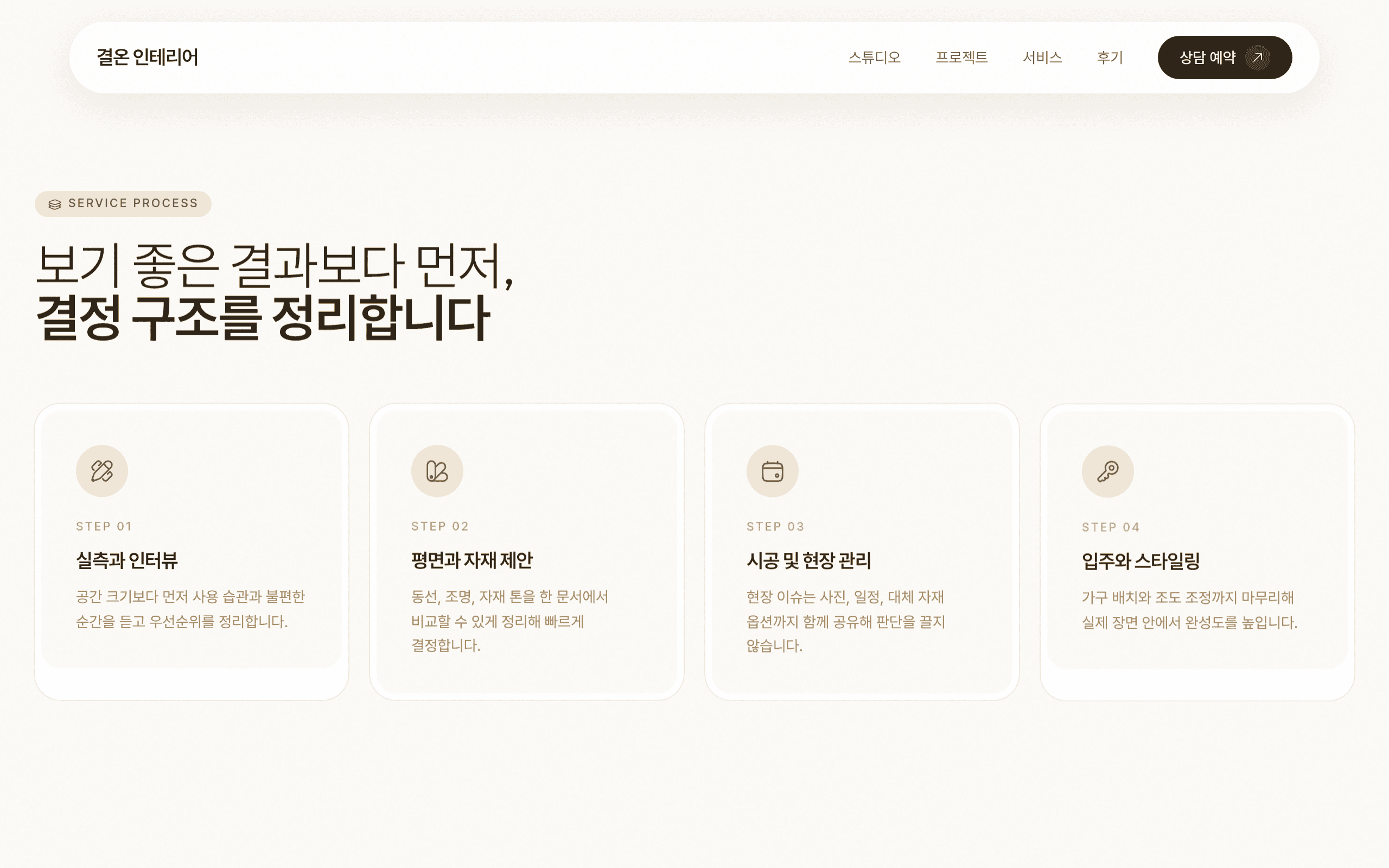Open the 스튜디오 navigation item
Screen dimensions: 1389x868
tap(875, 57)
